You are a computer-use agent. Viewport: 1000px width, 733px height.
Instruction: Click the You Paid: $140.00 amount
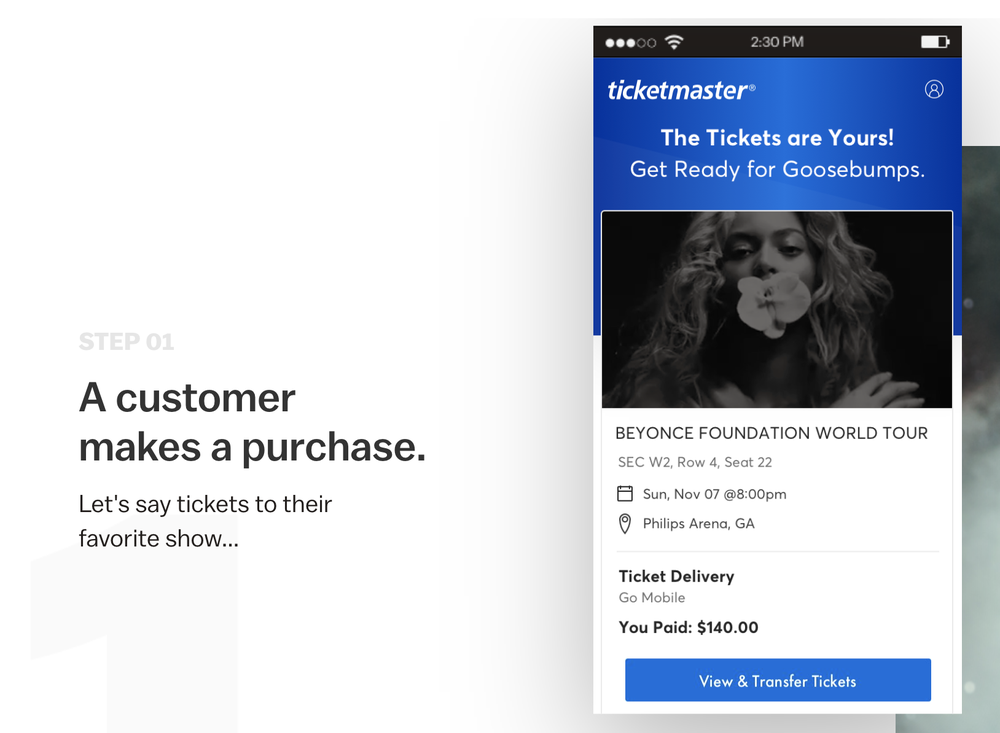[x=688, y=627]
